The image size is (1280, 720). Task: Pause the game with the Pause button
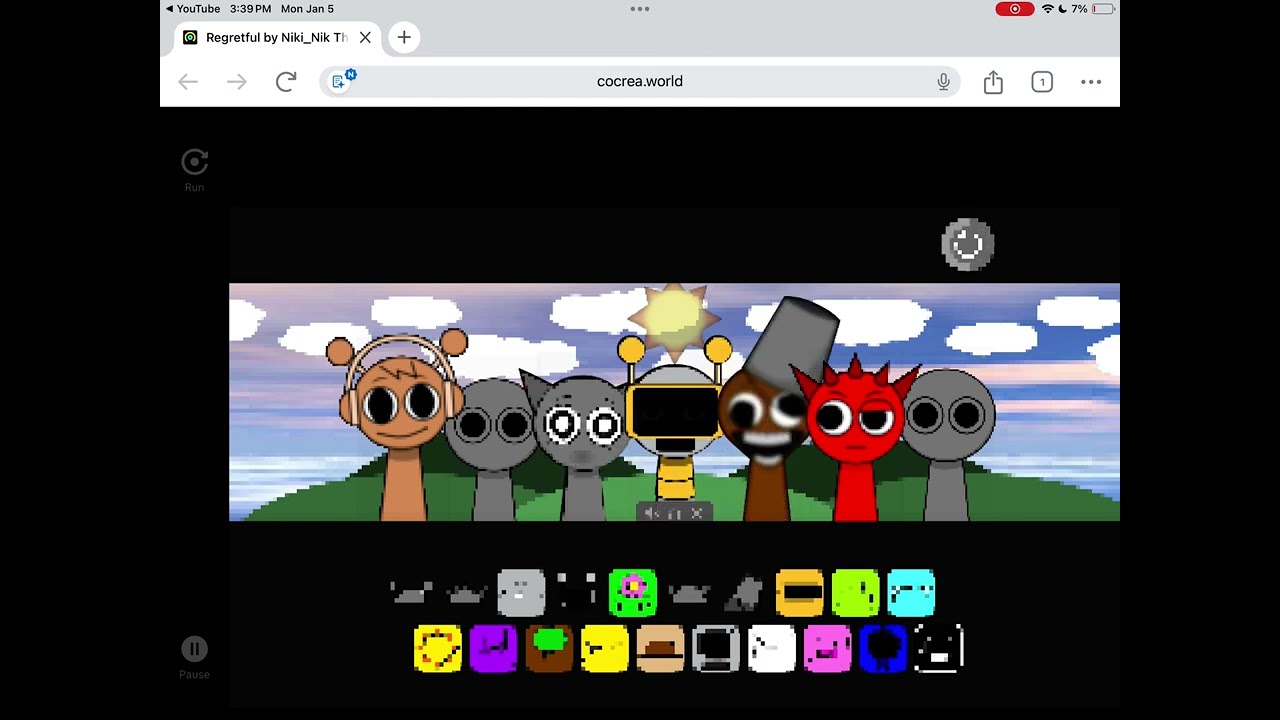click(x=194, y=649)
